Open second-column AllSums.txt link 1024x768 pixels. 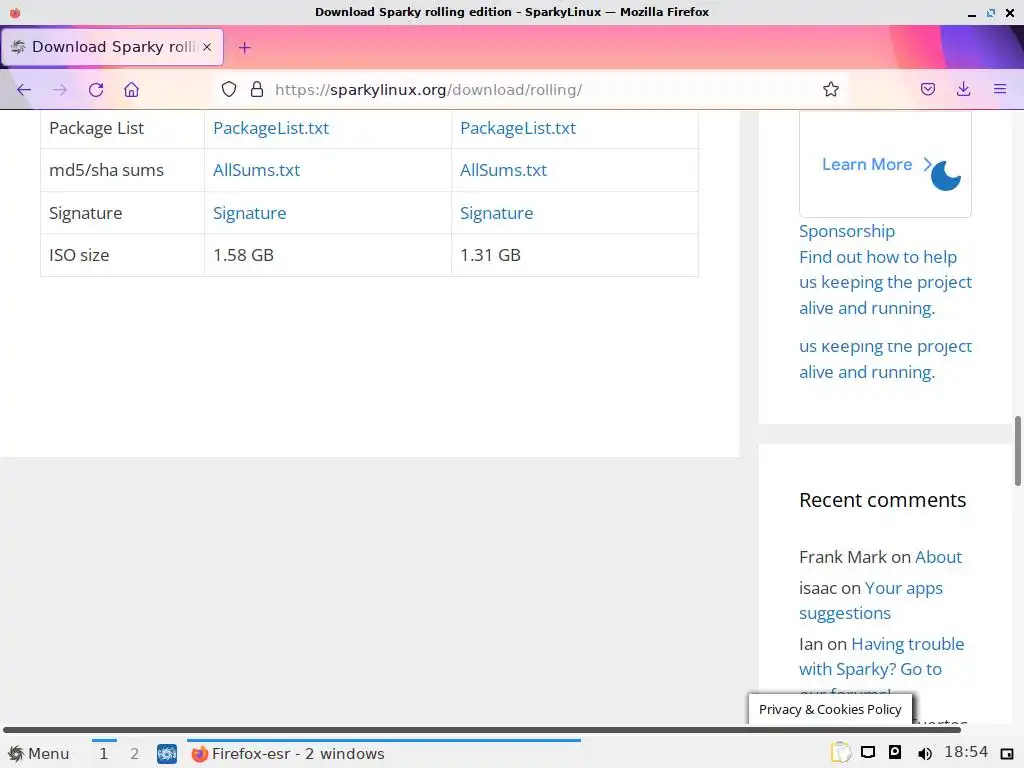tap(503, 170)
